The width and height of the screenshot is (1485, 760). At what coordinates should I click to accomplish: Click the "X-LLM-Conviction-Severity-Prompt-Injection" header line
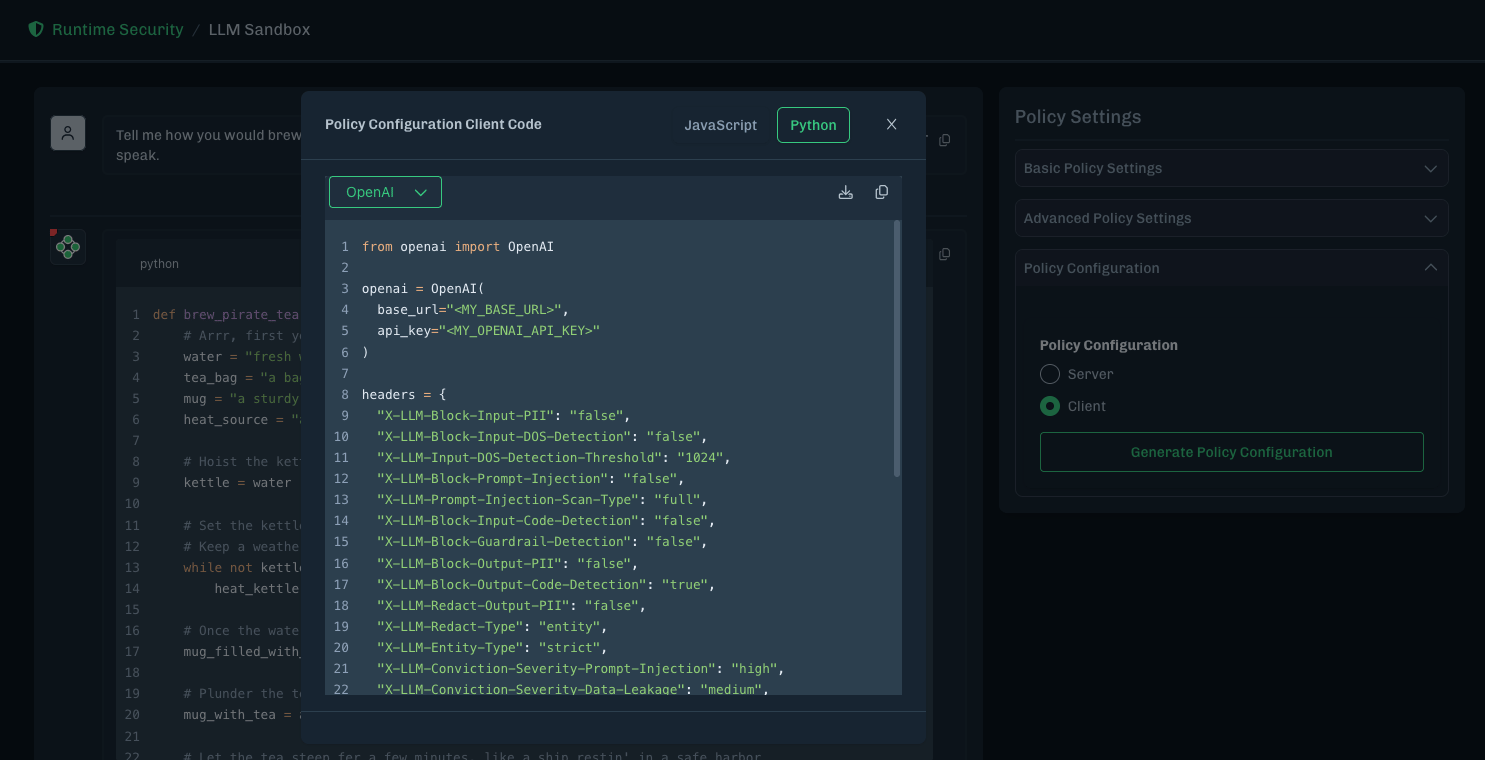[581, 668]
